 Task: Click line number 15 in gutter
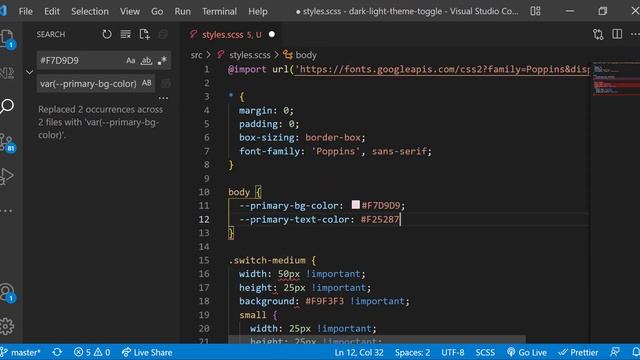[x=204, y=260]
